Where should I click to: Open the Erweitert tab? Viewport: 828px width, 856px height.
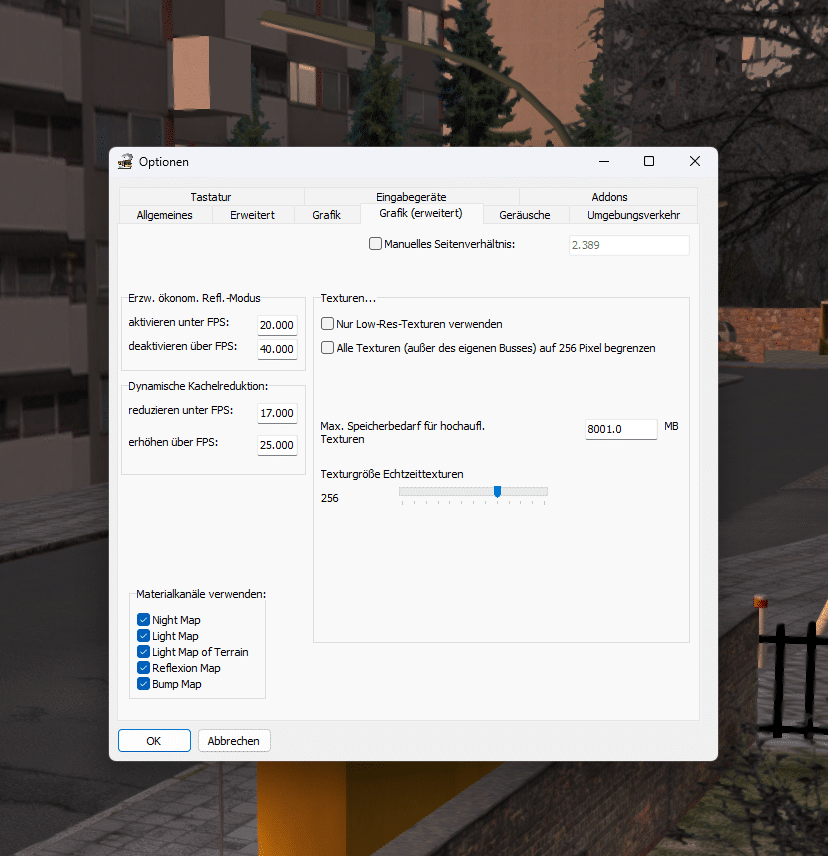pyautogui.click(x=252, y=215)
